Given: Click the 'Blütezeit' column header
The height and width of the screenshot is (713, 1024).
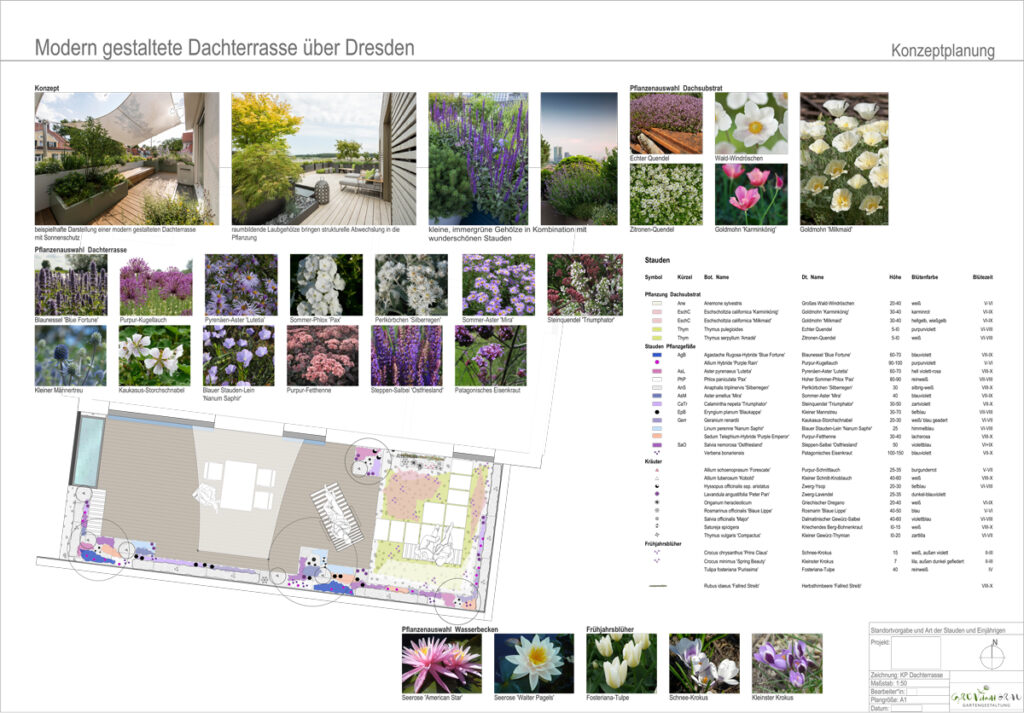Looking at the screenshot, I should point(982,276).
